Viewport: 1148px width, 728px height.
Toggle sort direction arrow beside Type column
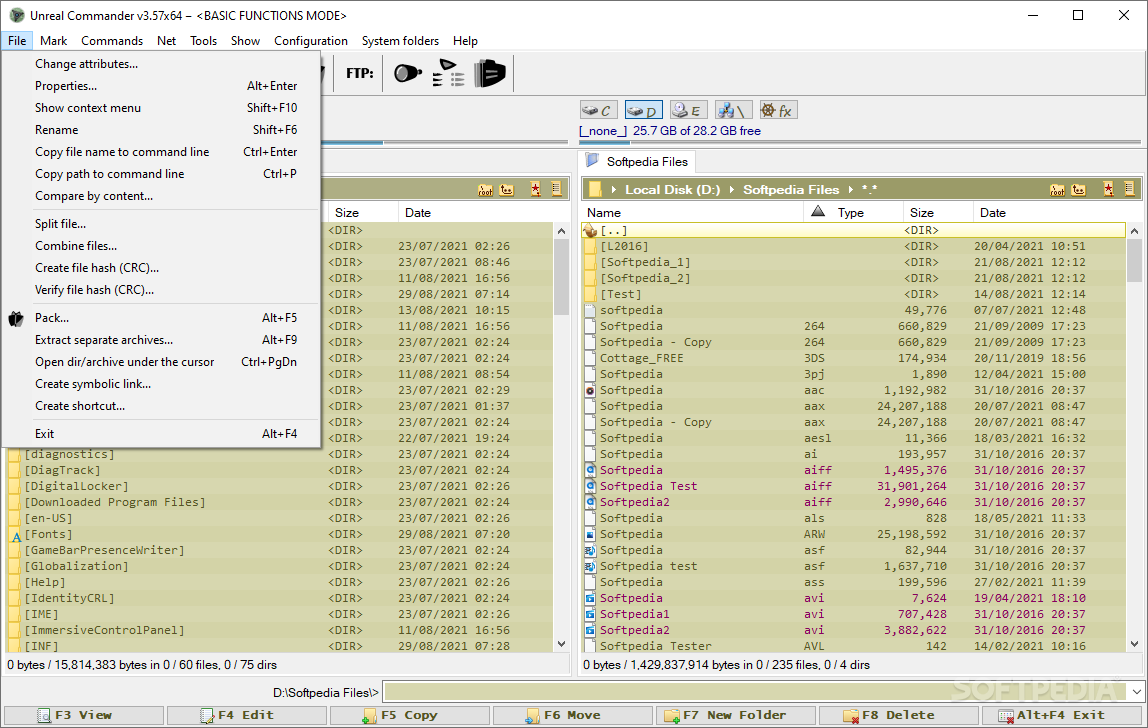pyautogui.click(x=818, y=212)
